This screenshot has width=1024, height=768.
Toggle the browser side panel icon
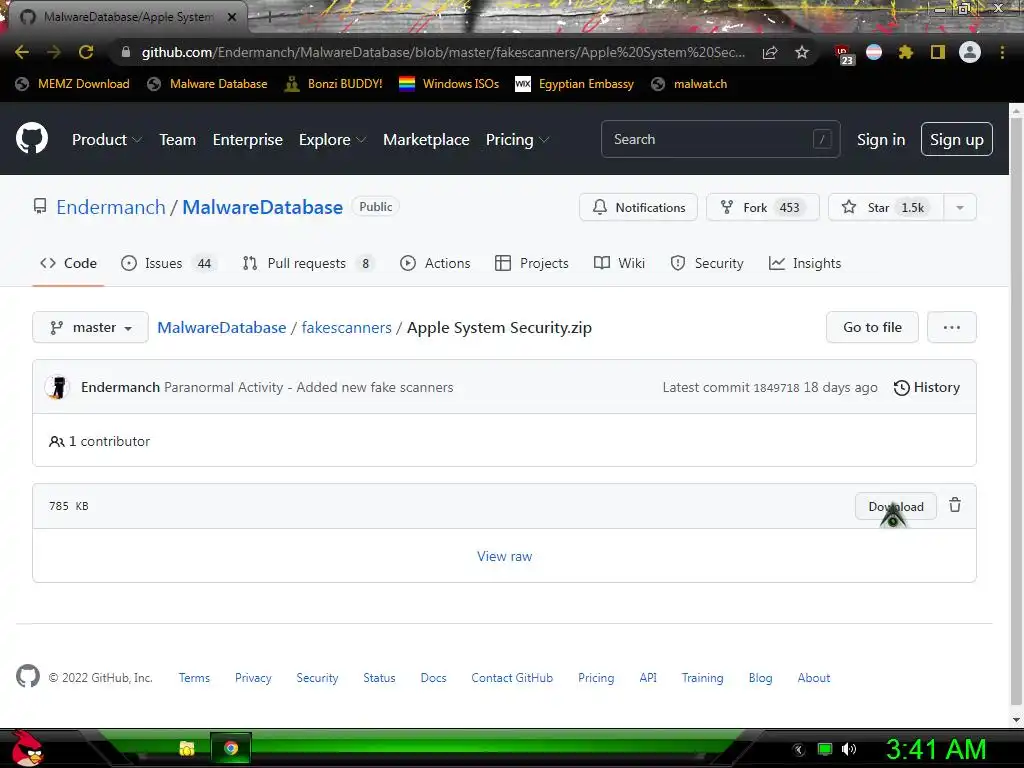[x=938, y=52]
